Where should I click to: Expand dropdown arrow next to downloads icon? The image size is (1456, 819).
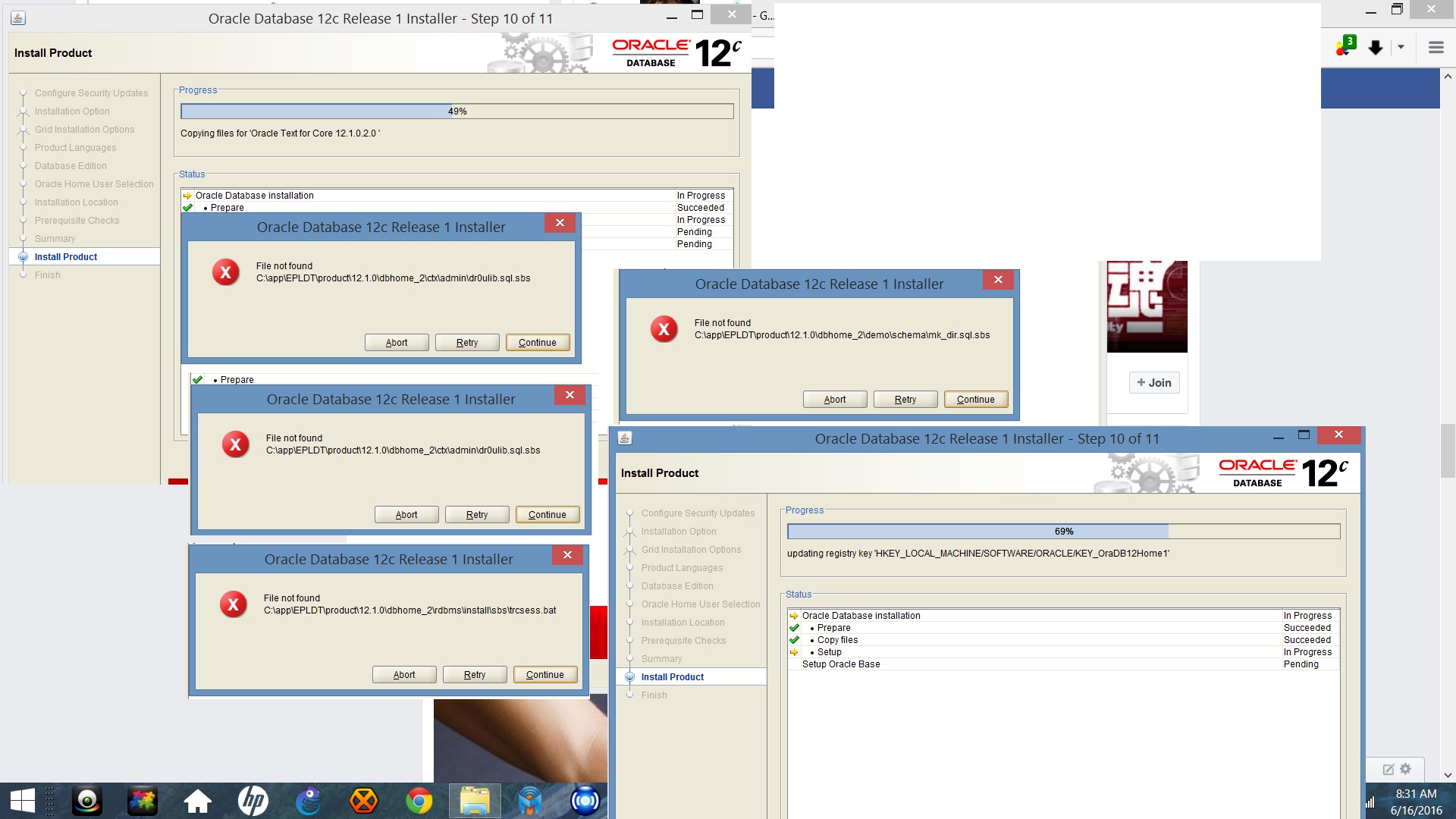coord(1401,48)
